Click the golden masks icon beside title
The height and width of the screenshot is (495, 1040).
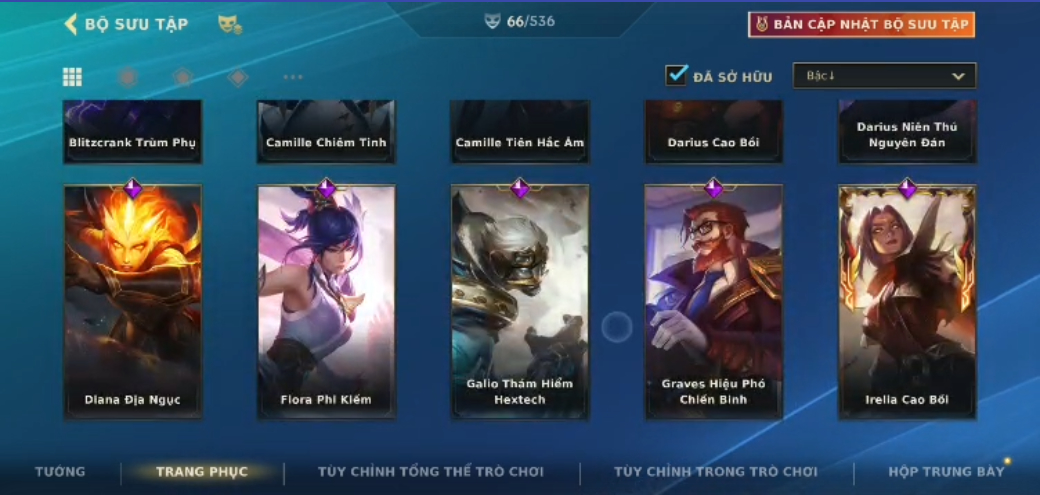point(229,25)
